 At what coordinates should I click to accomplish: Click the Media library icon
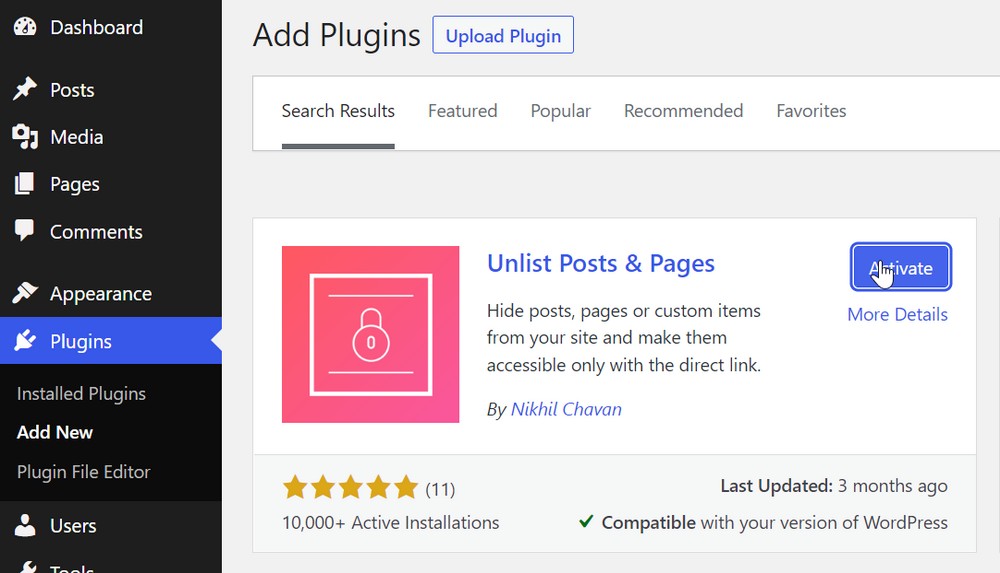tap(25, 137)
